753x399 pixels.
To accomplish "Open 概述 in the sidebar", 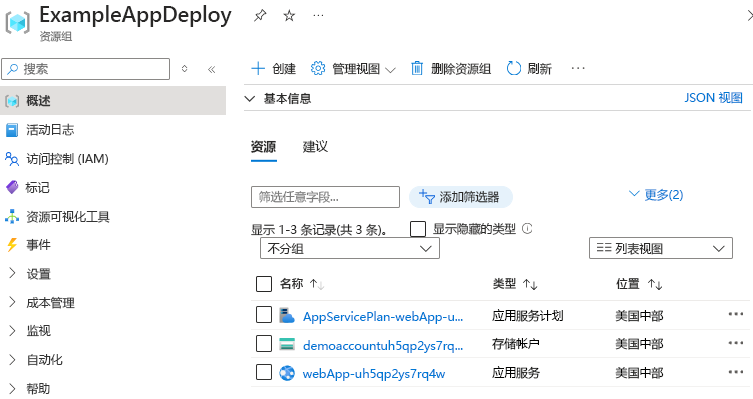I will pos(113,101).
